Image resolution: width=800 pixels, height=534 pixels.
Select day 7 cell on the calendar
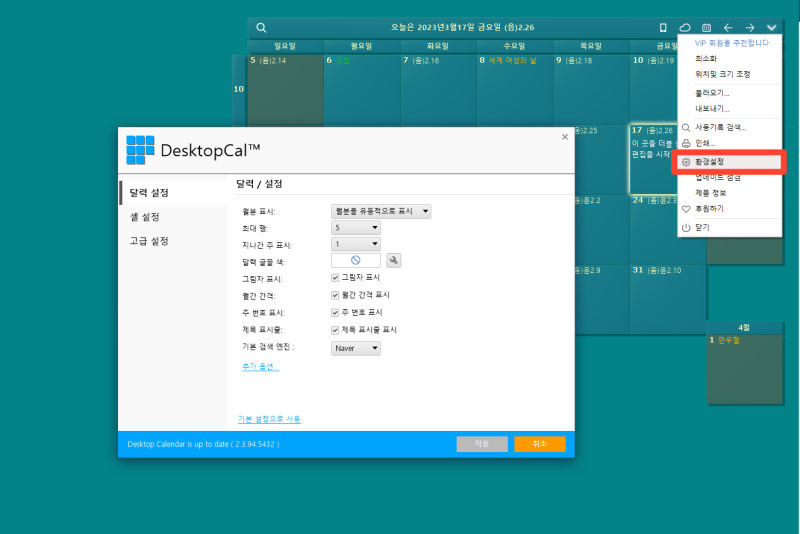coord(439,89)
